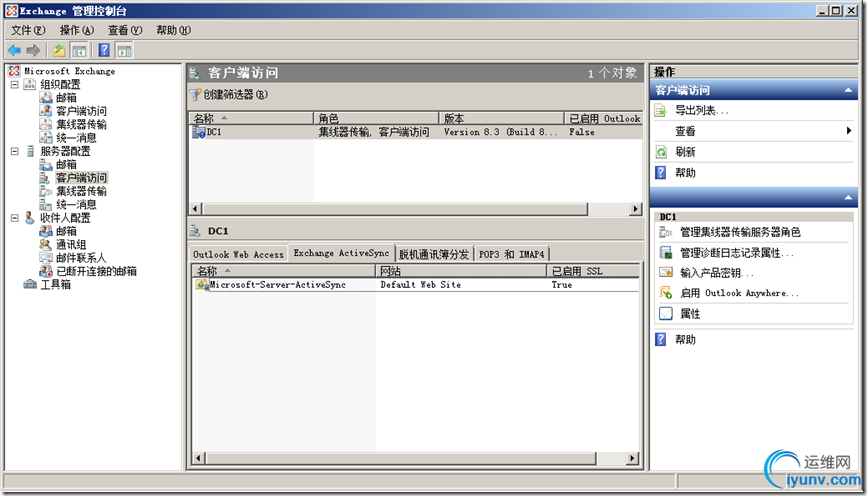Collapse the 服务器配置 tree node

coord(15,151)
